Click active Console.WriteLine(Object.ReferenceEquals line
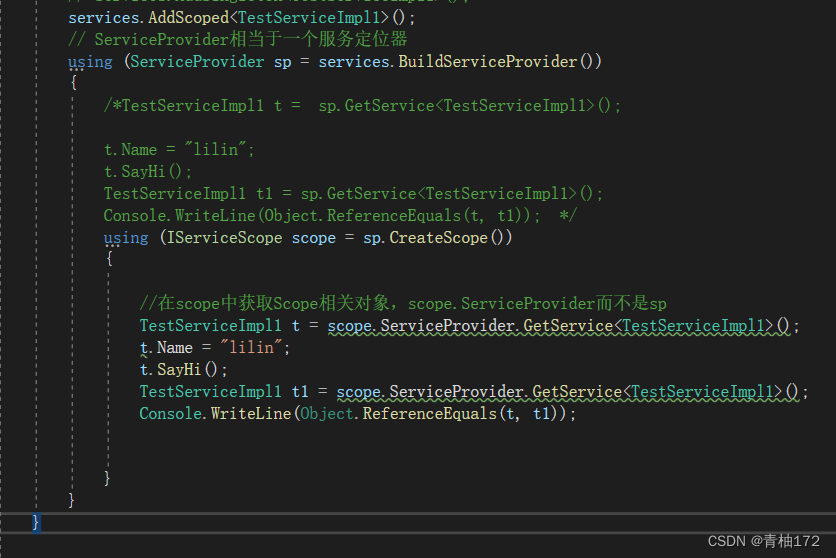This screenshot has width=836, height=558. click(358, 414)
